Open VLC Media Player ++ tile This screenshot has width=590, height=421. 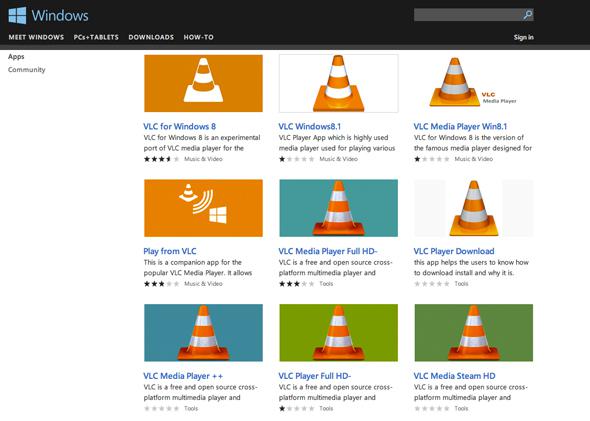tap(203, 333)
